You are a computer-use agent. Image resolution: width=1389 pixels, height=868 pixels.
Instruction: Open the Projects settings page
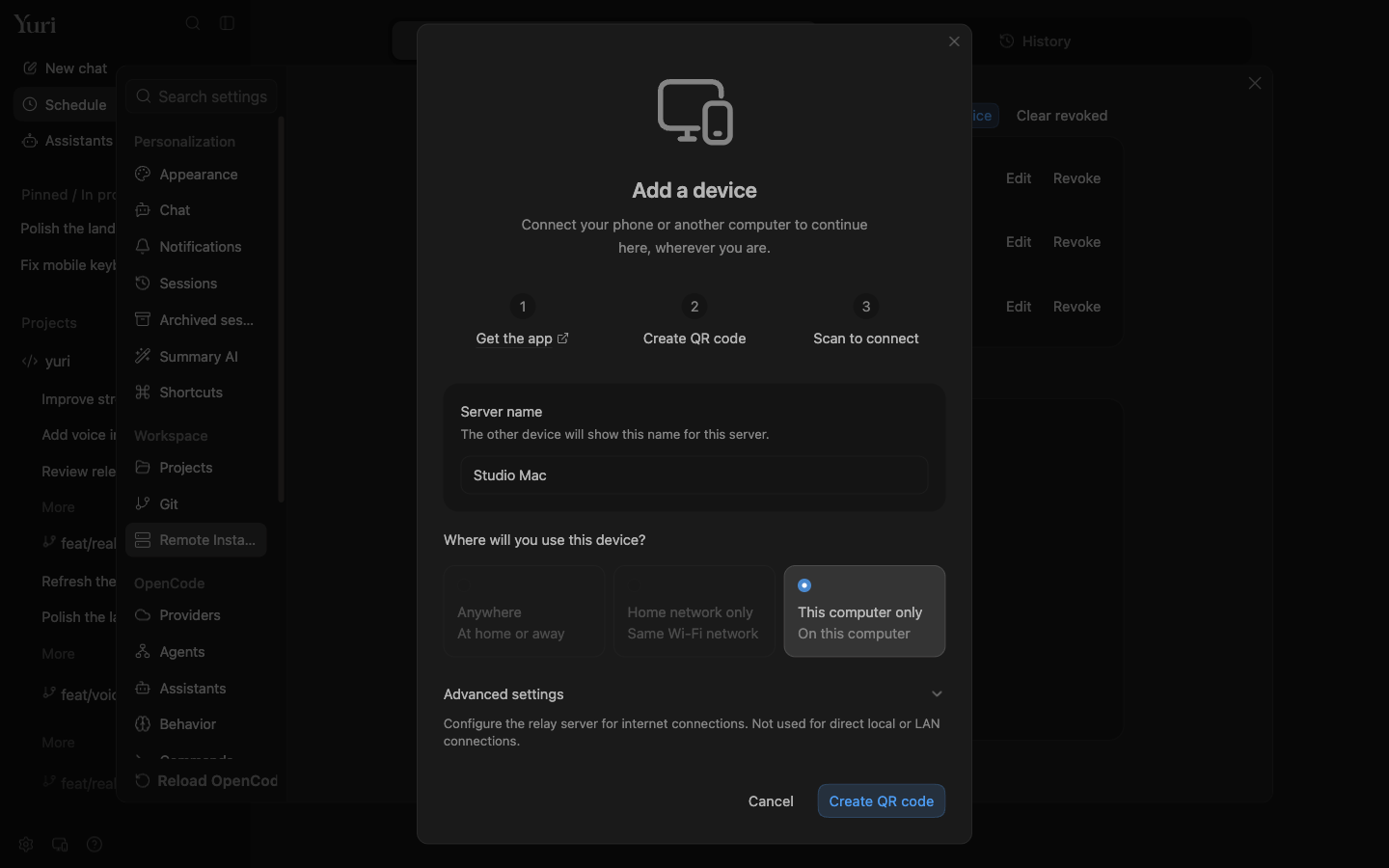point(196,468)
